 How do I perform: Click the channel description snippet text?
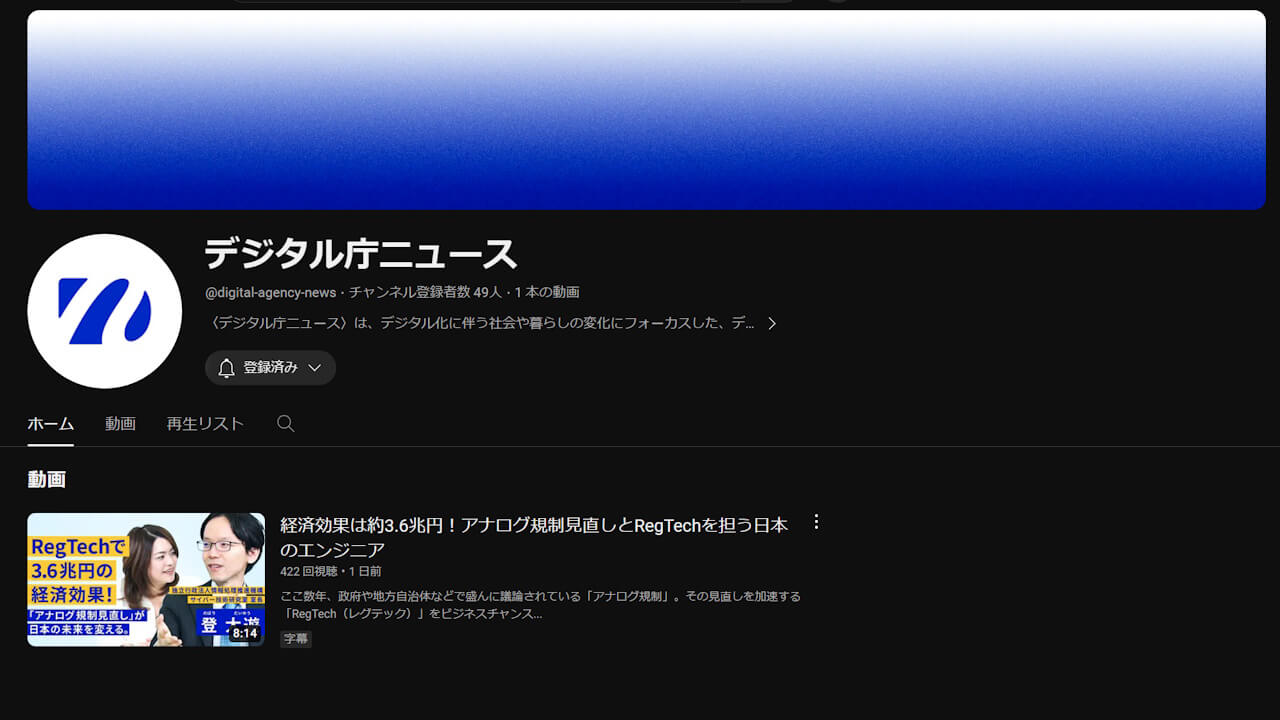481,323
